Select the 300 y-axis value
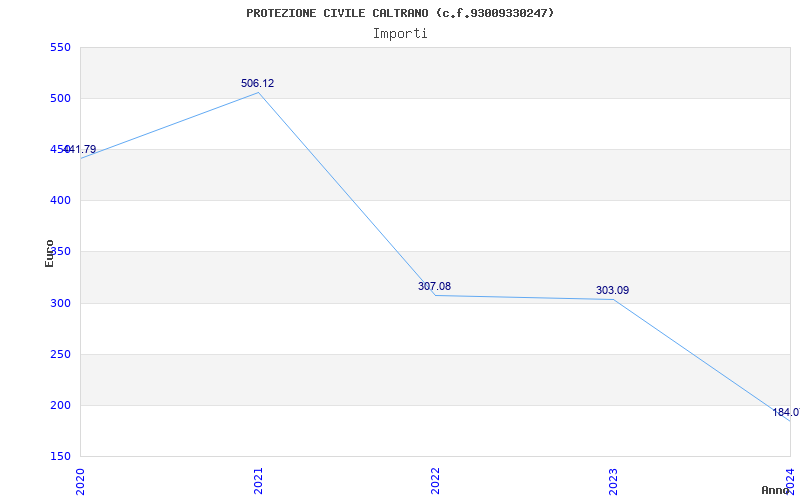Screen dimensions: 800x500 click(59, 303)
